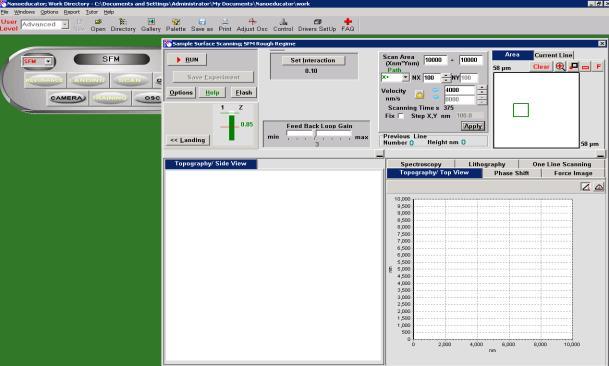Decrease NX with the down stepper arrow

[446, 80]
